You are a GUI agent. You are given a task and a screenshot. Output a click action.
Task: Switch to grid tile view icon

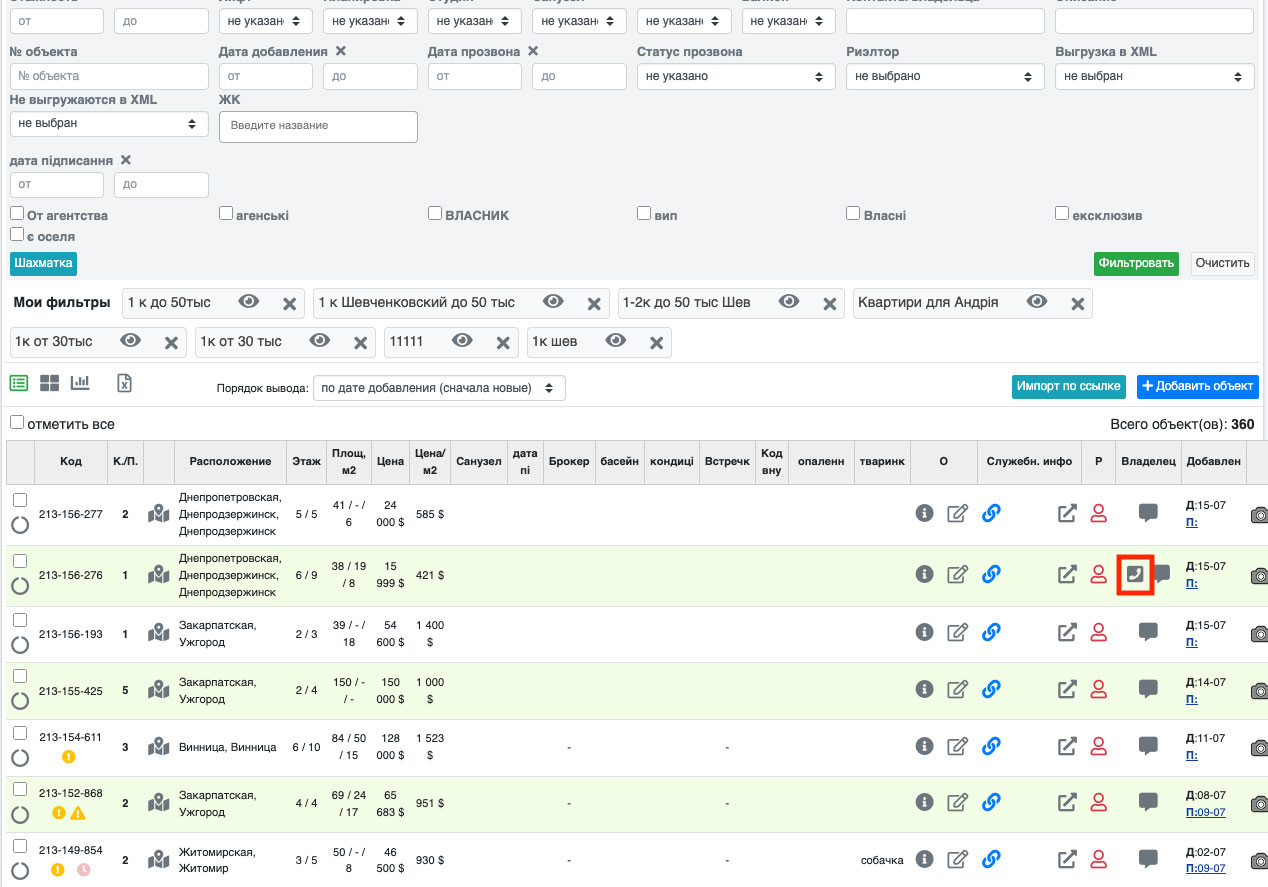[50, 384]
